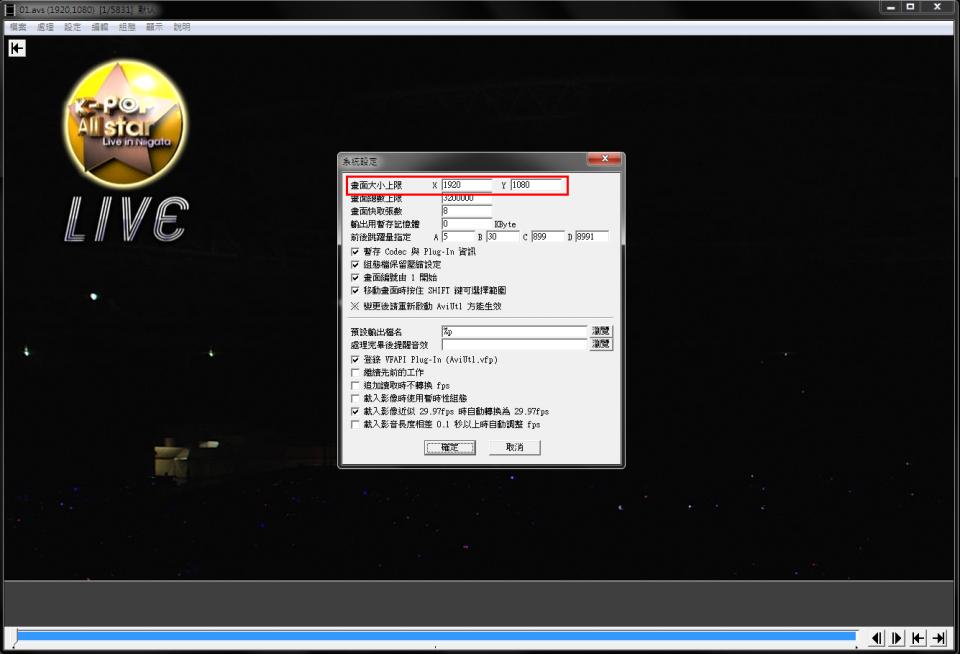Click 瀏覽 next to 處理完畢後提醒音效
The width and height of the screenshot is (960, 654).
coord(601,344)
